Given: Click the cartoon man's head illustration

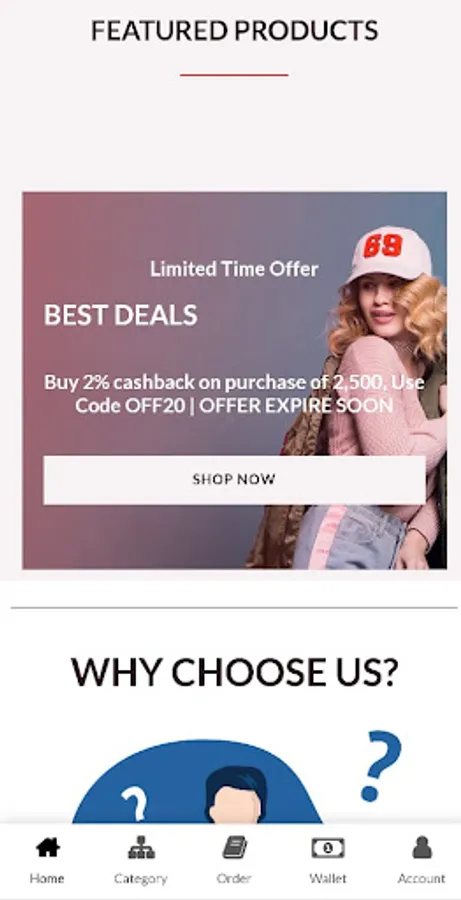Looking at the screenshot, I should click(x=235, y=796).
